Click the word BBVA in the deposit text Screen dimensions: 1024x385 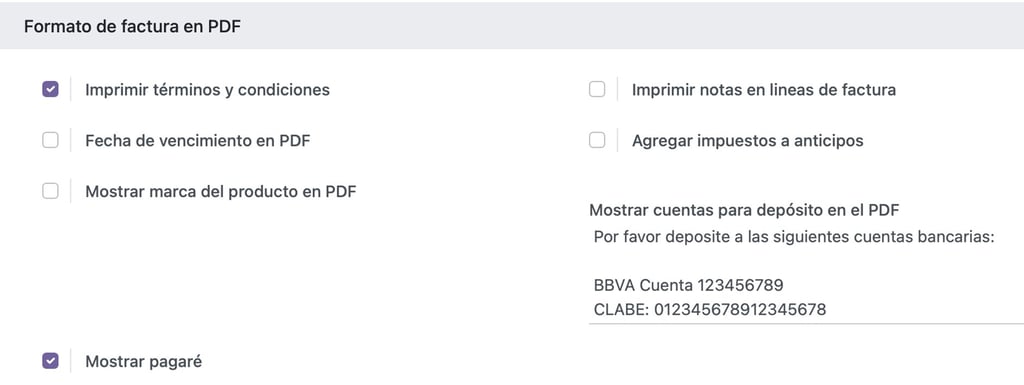click(x=615, y=285)
